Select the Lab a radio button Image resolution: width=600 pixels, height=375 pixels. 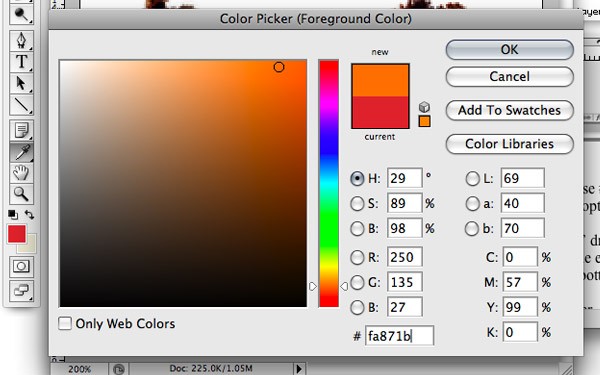473,204
